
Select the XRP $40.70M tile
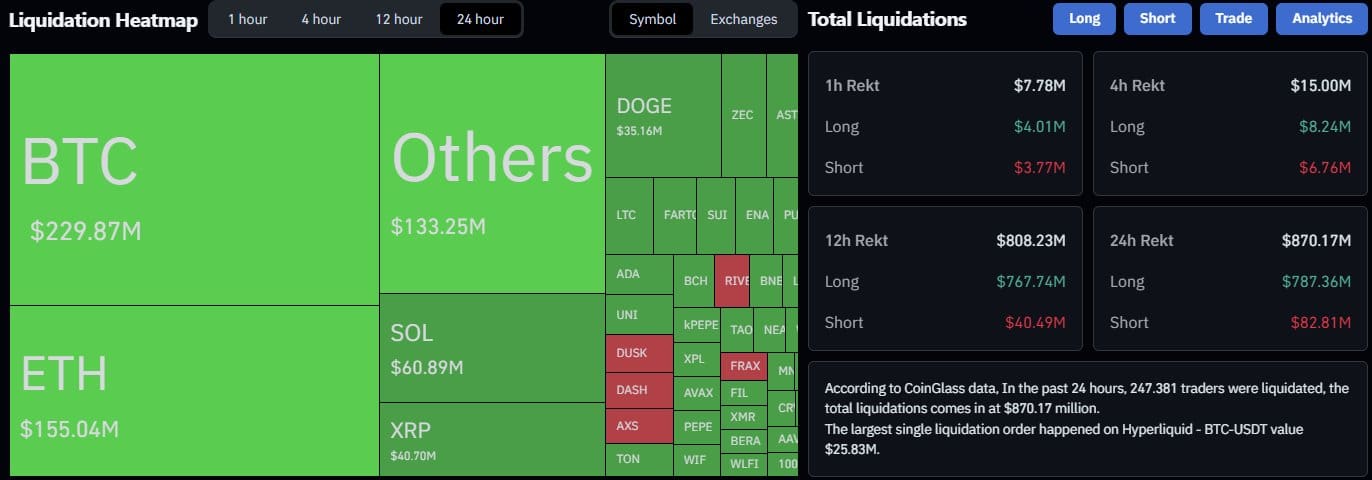pyautogui.click(x=492, y=439)
